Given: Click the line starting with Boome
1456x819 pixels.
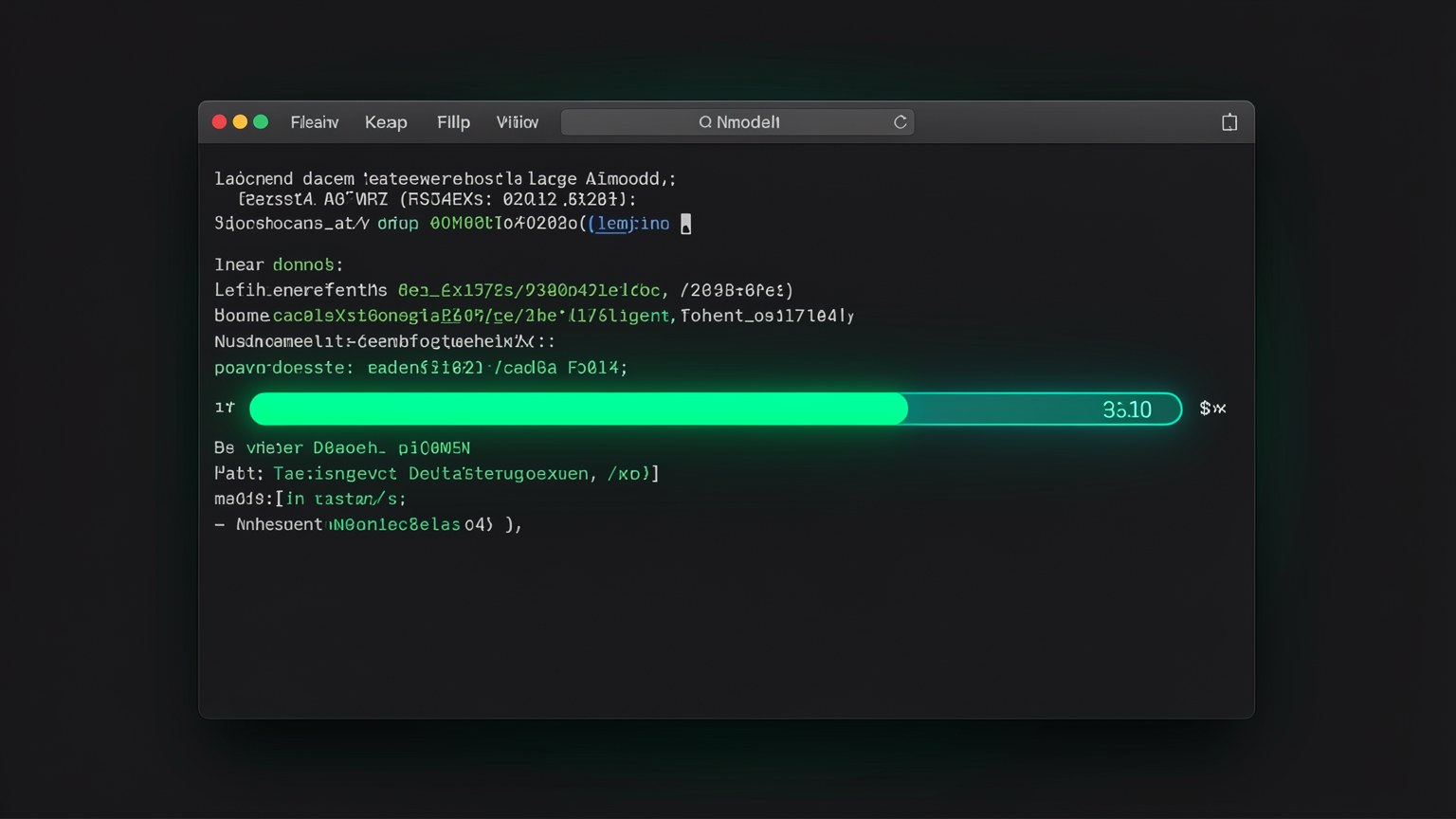Looking at the screenshot, I should coord(534,316).
